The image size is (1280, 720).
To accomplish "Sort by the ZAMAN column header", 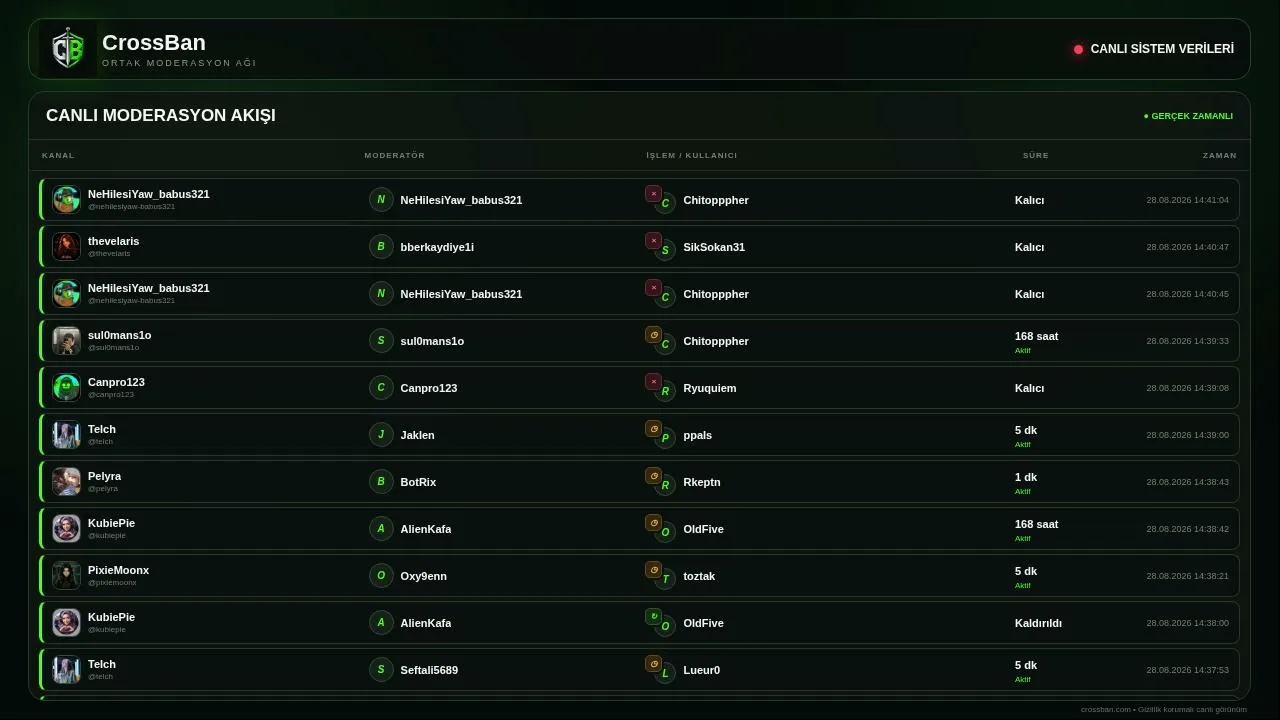I will pyautogui.click(x=1219, y=155).
